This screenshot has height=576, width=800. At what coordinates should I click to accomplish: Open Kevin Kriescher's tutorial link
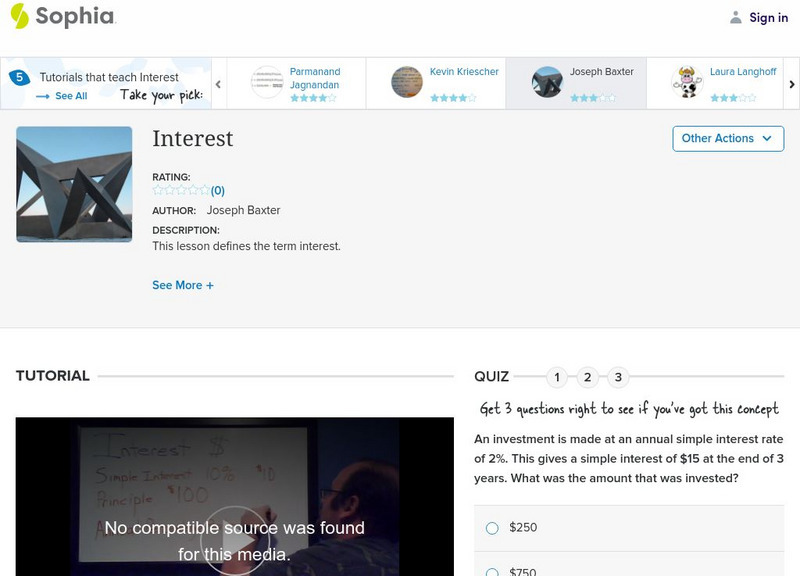click(464, 72)
